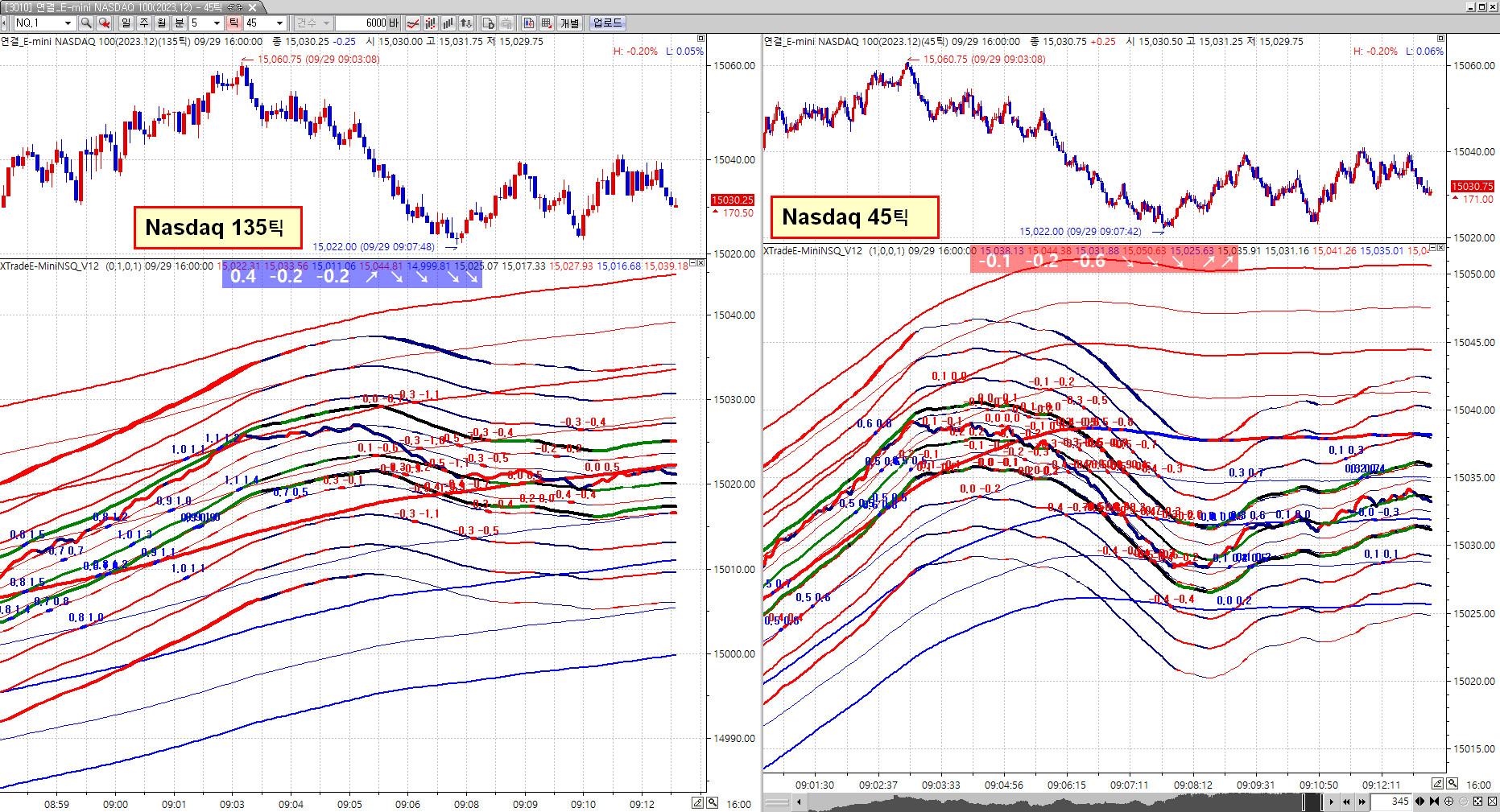1500x812 pixels.
Task: Click the Nasdaq 45틱 chart label
Action: pyautogui.click(x=854, y=217)
